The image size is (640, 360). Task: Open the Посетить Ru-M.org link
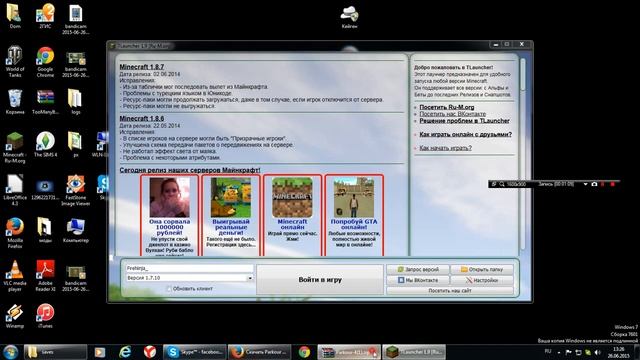pyautogui.click(x=447, y=107)
